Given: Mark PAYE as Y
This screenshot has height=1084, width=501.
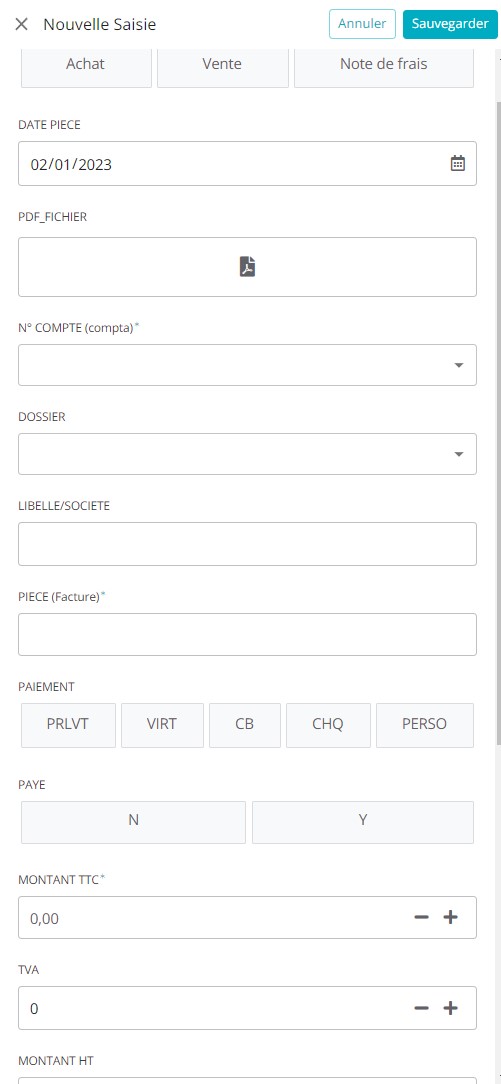Looking at the screenshot, I should [363, 822].
